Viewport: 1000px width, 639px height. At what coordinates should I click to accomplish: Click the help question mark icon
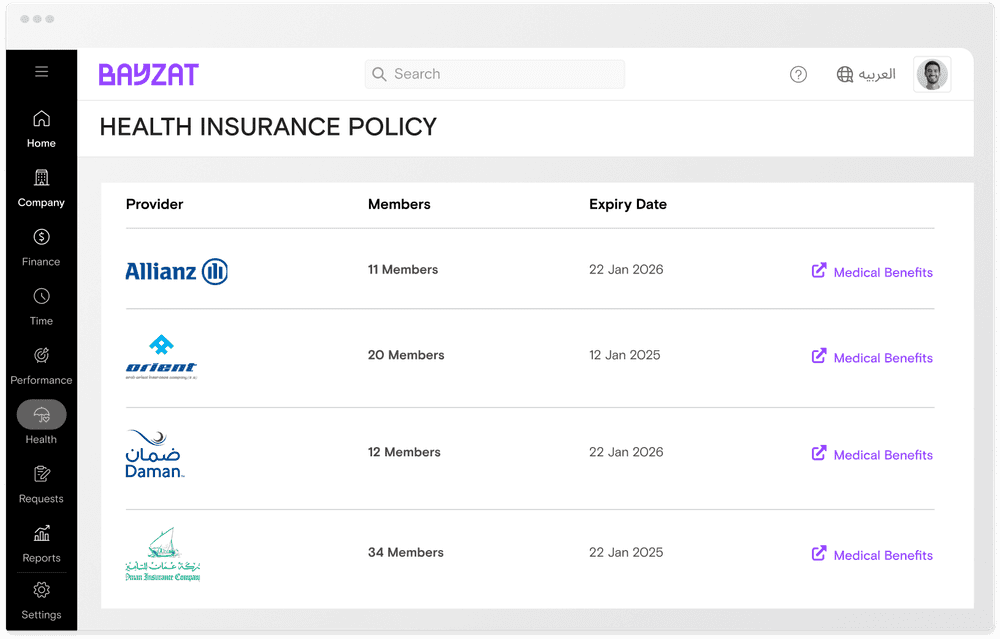click(x=798, y=75)
